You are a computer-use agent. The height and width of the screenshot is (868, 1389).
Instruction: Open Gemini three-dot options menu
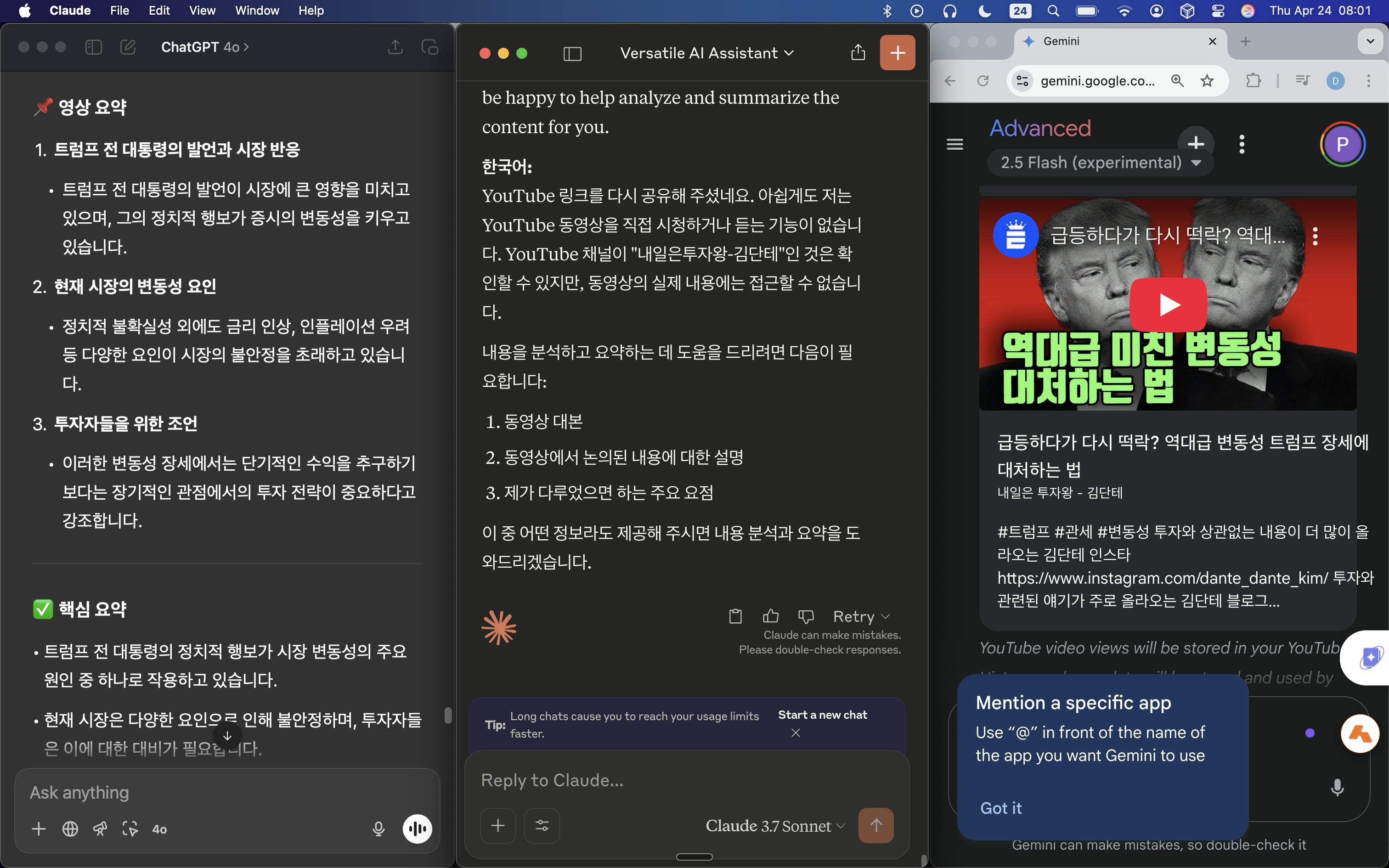coord(1242,144)
